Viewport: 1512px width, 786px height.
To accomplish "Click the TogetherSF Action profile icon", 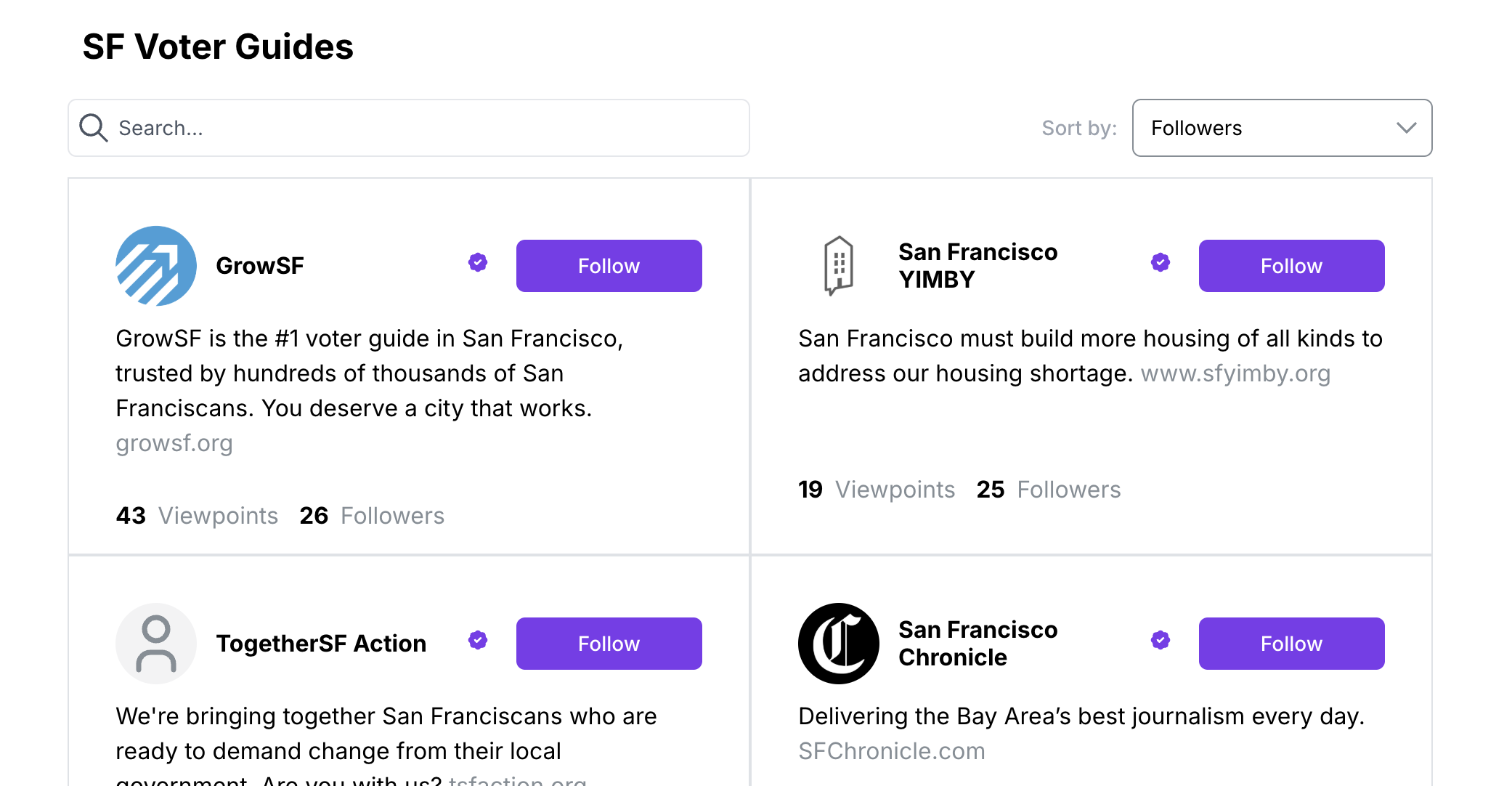I will (153, 643).
